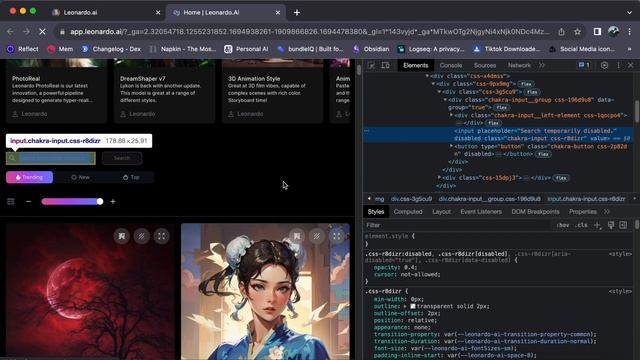640x360 pixels.
Task: Click the disabled Search button
Action: click(122, 158)
